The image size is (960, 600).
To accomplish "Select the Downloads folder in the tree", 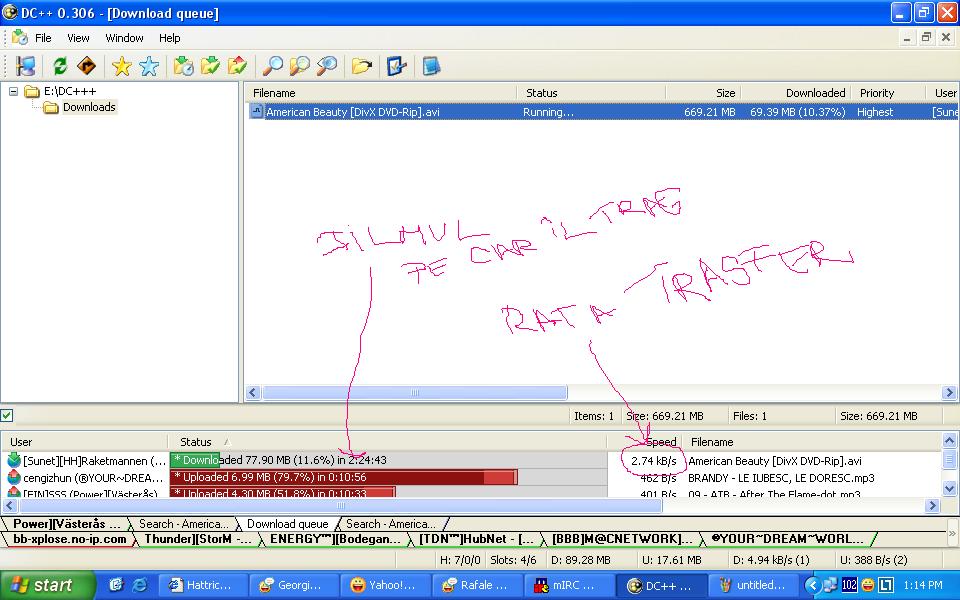I will tap(89, 107).
